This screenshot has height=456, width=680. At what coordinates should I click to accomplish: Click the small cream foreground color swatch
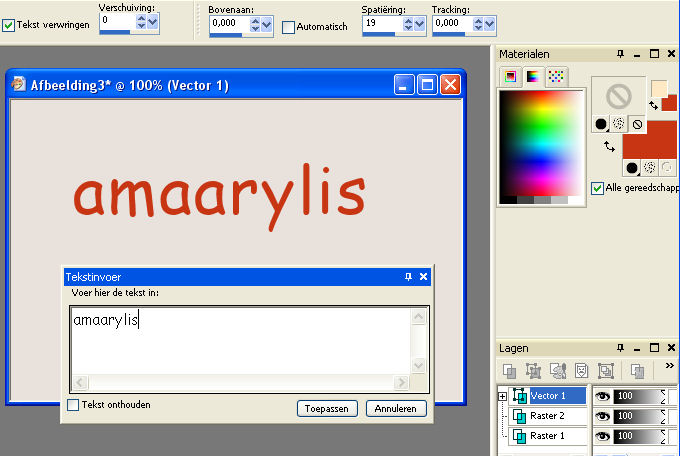coord(659,89)
